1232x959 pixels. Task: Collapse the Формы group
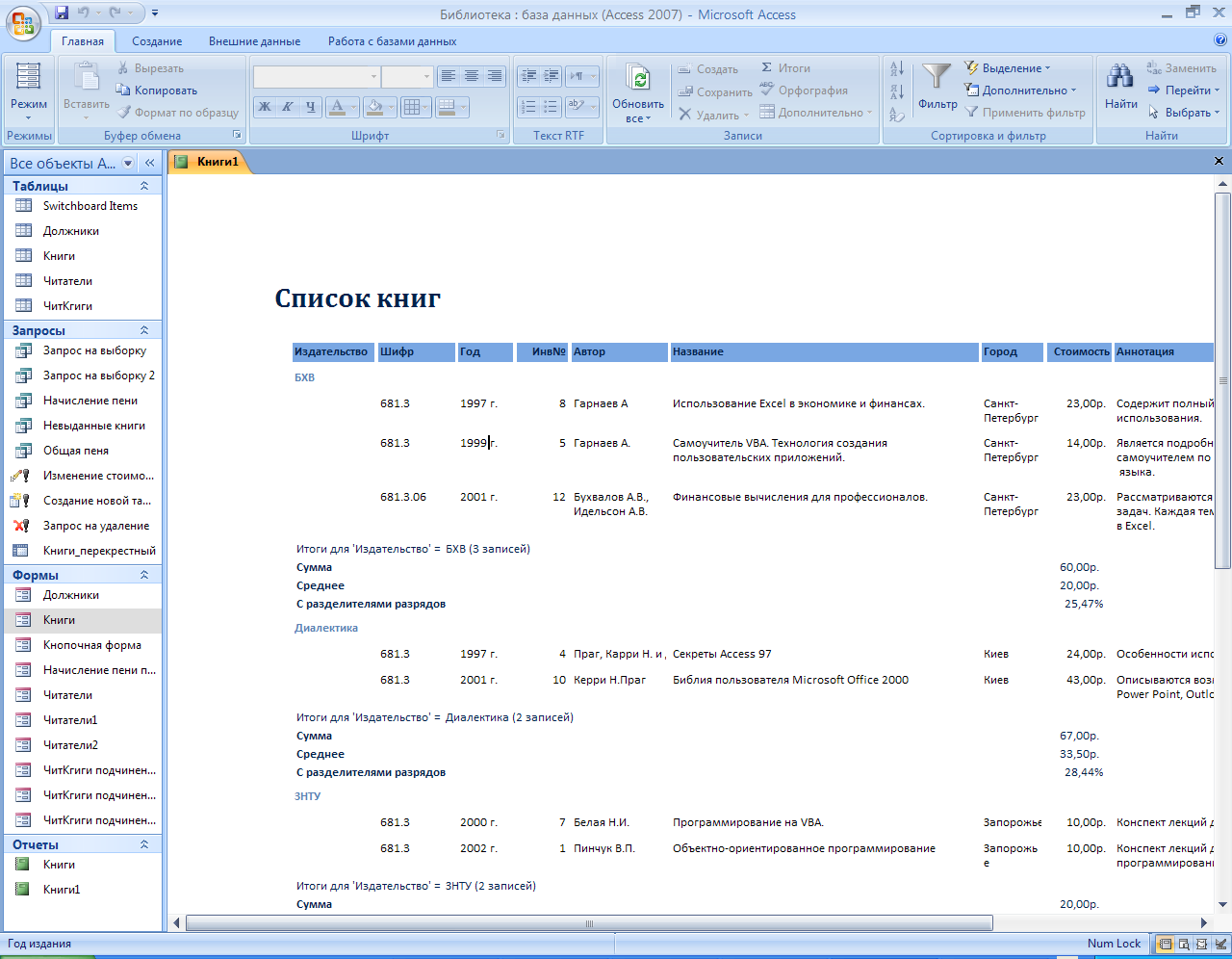(144, 575)
